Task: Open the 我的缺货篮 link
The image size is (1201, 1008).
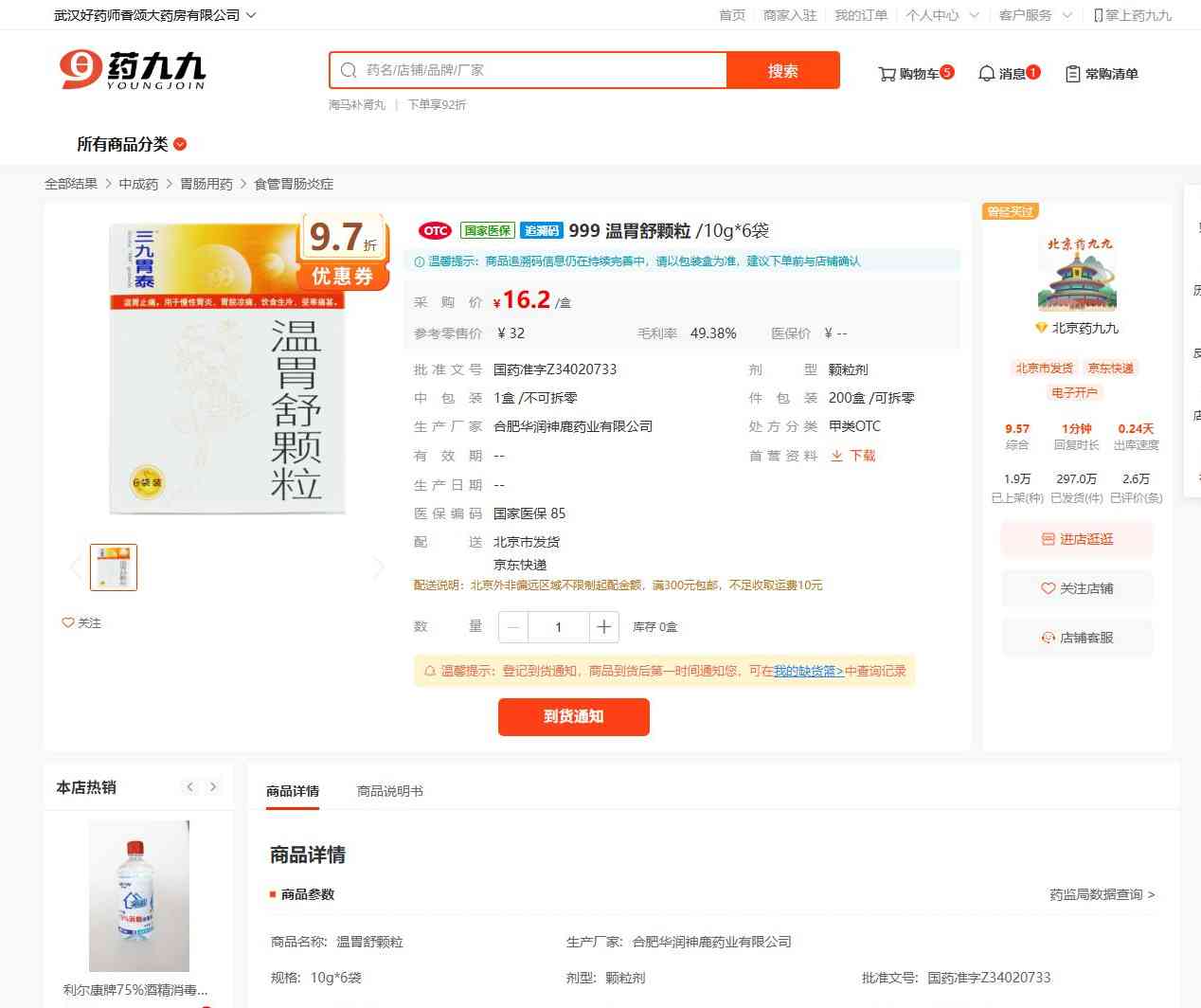Action: [x=808, y=671]
